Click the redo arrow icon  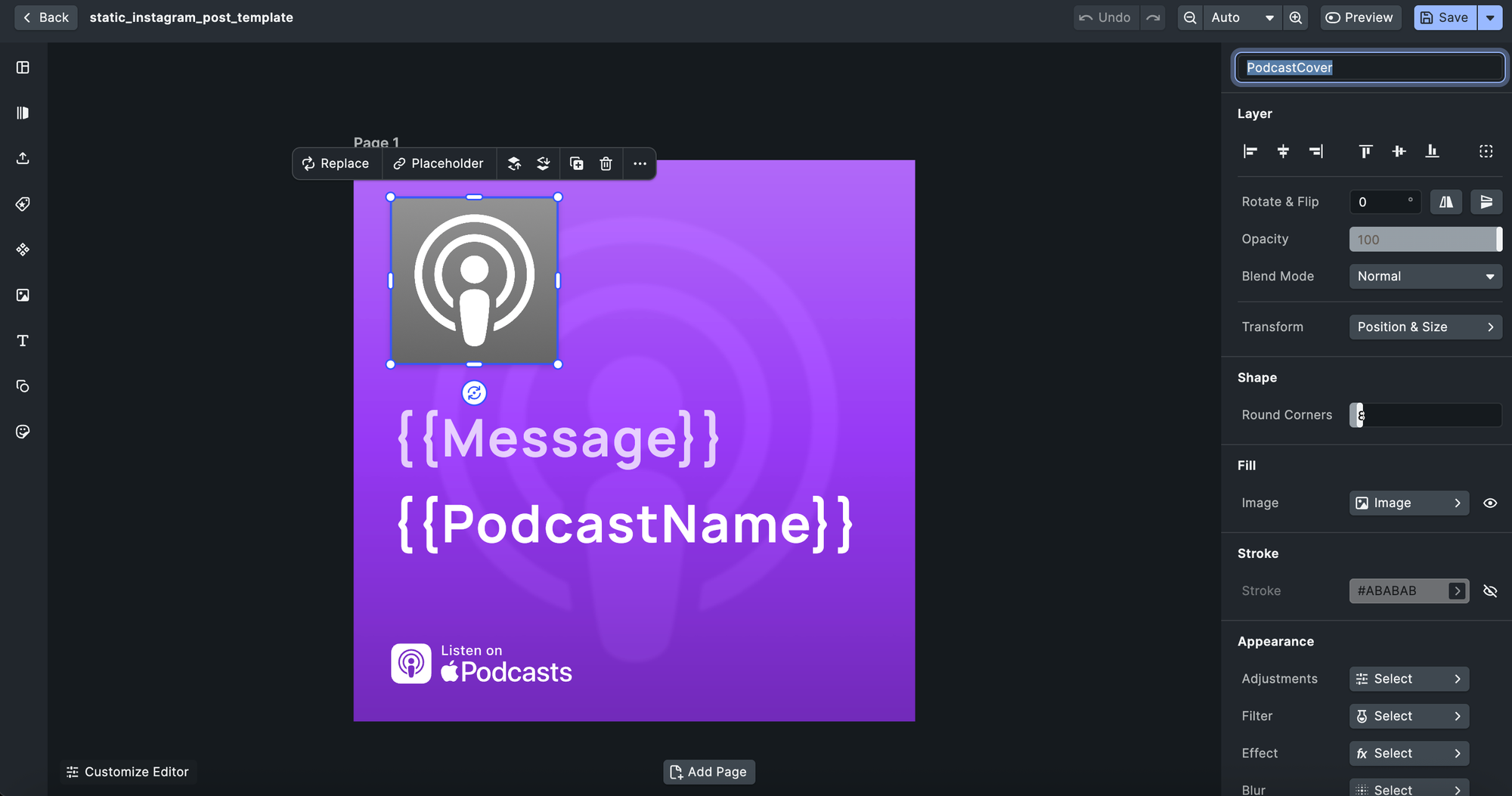[x=1153, y=17]
